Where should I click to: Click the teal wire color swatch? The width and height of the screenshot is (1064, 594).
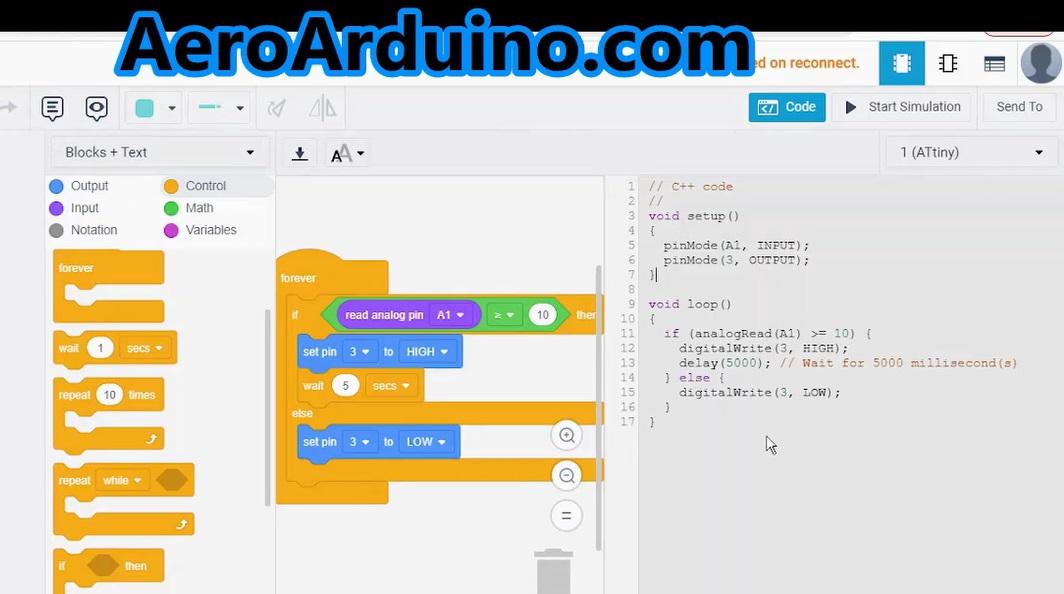(145, 108)
